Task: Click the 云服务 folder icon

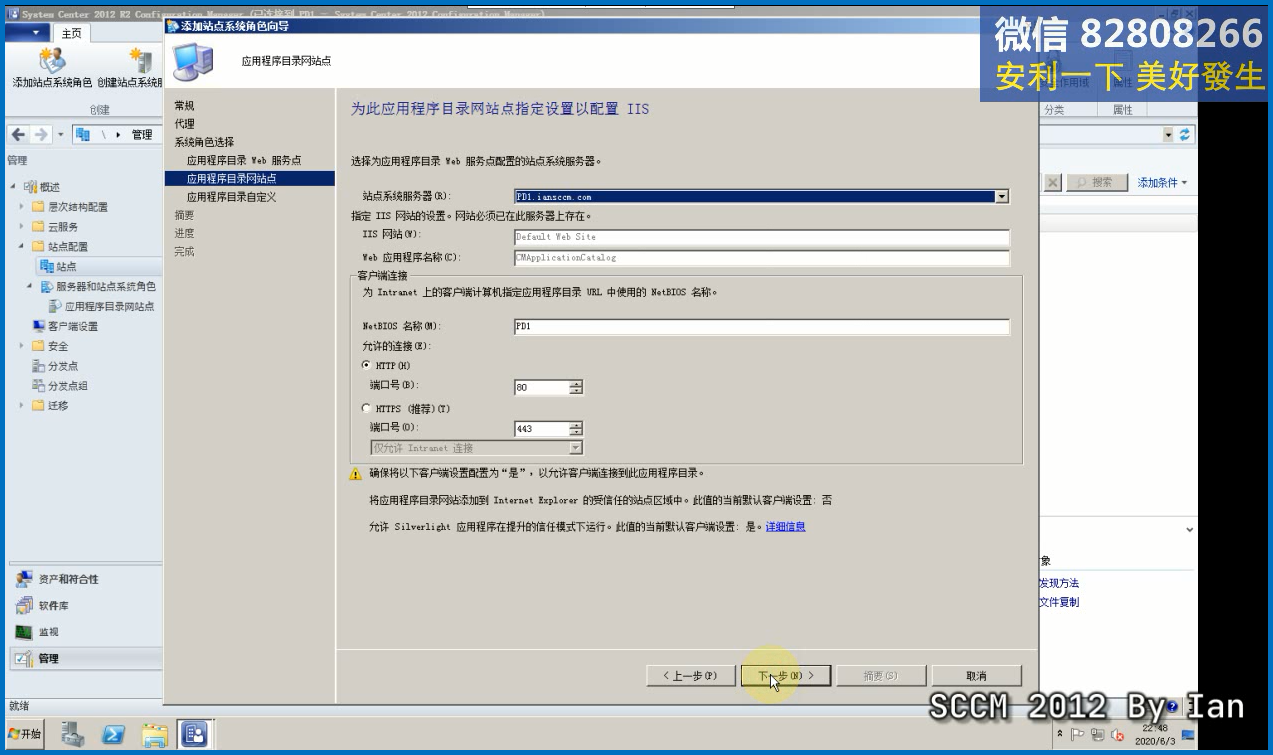Action: pos(39,227)
